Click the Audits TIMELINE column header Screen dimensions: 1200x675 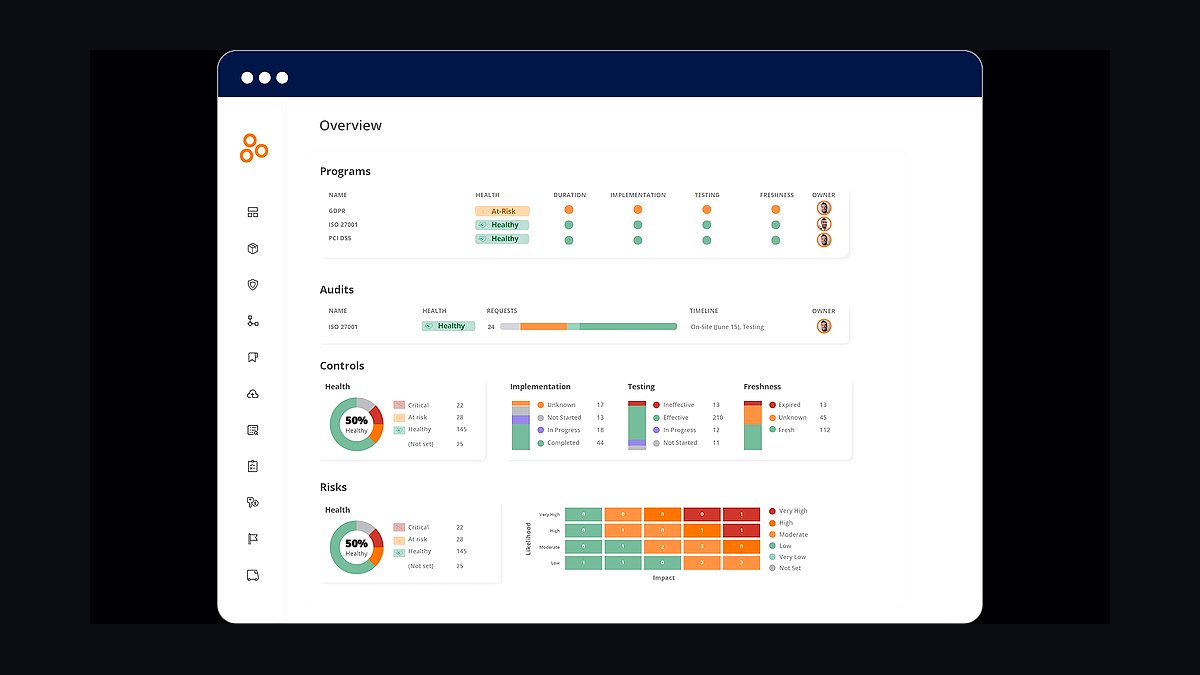[x=704, y=311]
